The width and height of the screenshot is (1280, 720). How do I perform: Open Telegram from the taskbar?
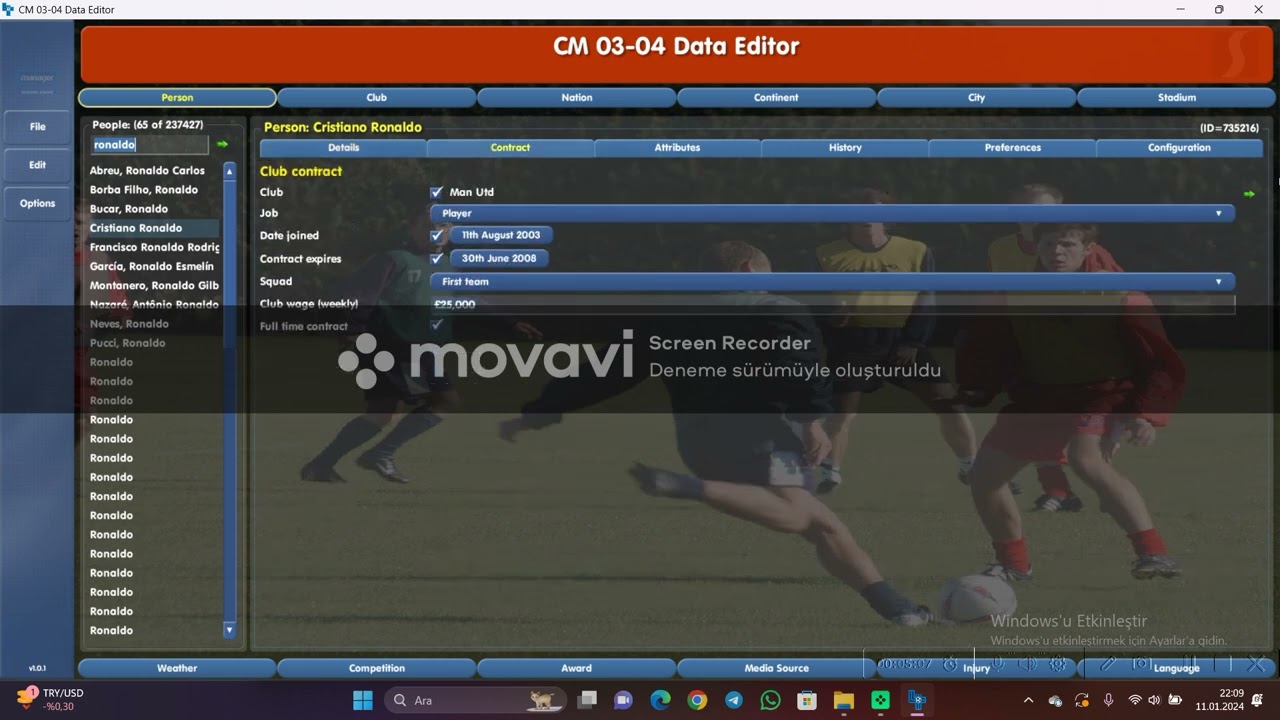[x=733, y=700]
